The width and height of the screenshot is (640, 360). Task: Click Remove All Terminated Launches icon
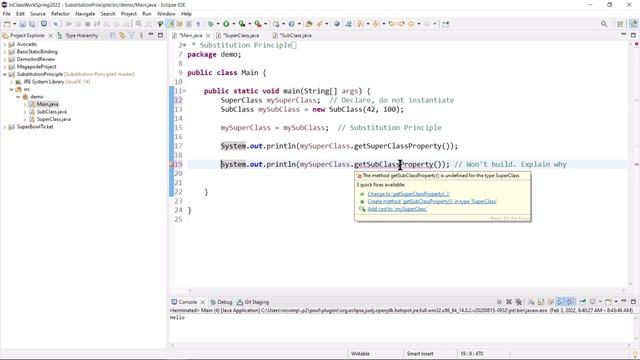(518, 302)
